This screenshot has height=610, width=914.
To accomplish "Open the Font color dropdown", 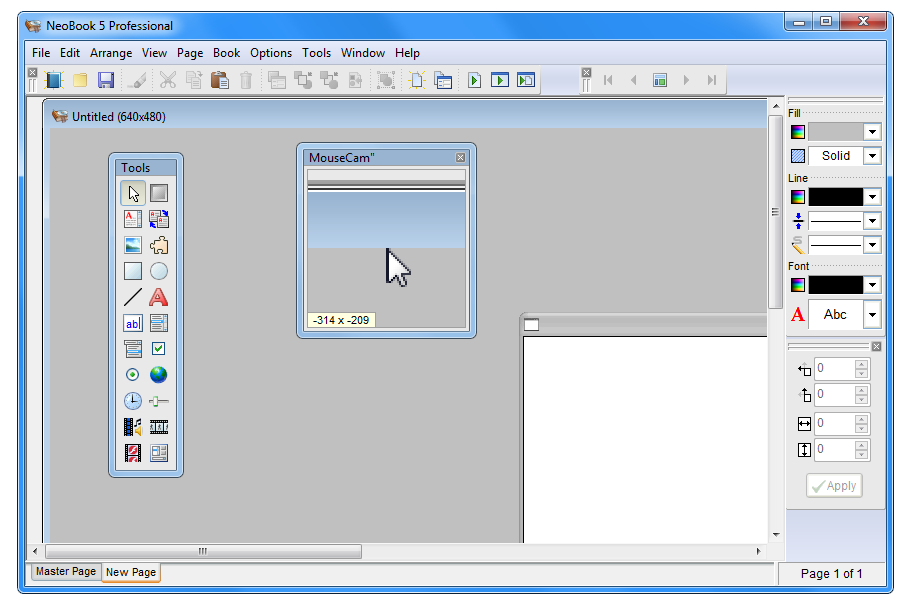I will pos(872,285).
